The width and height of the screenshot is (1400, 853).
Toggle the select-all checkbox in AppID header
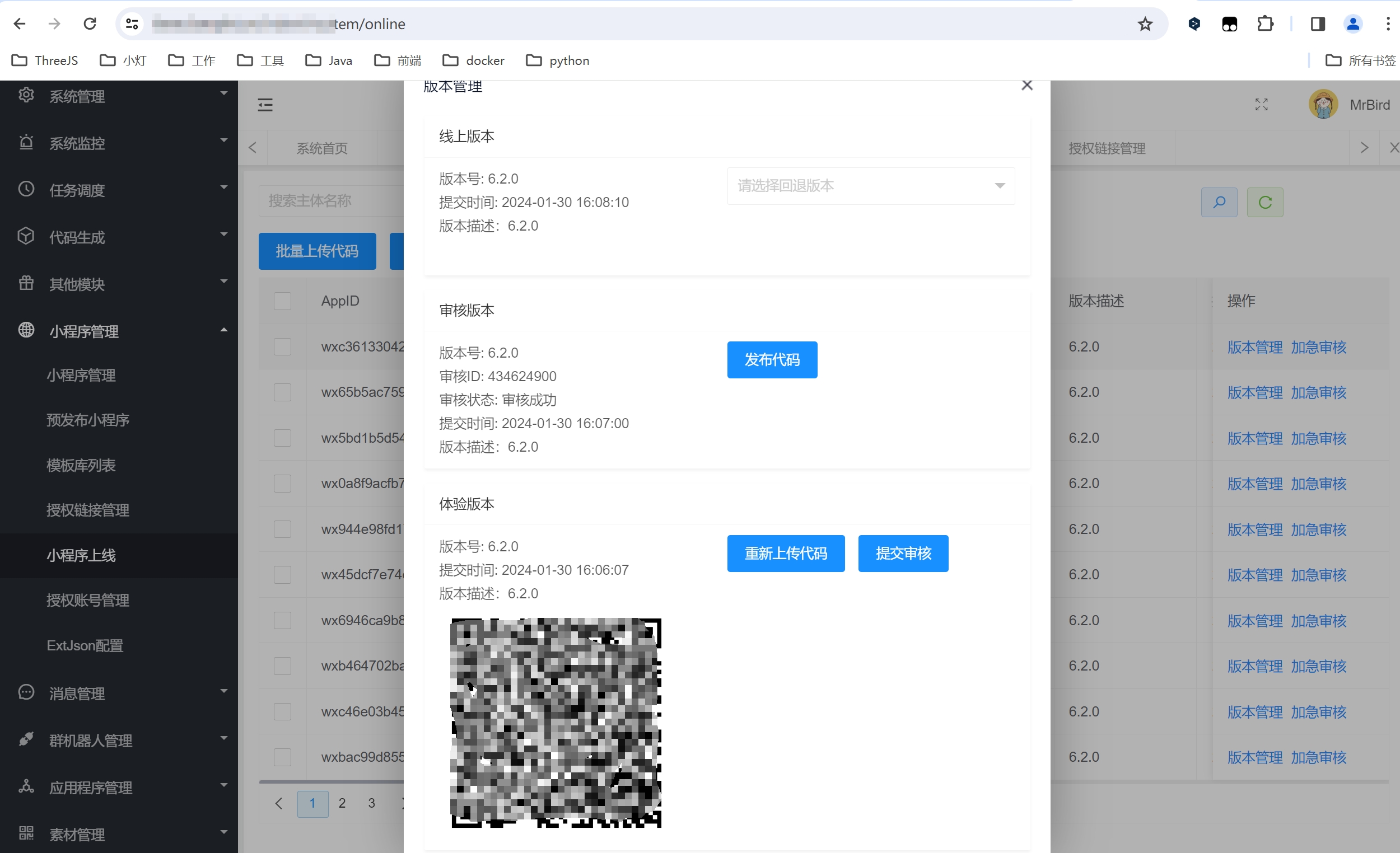(282, 301)
